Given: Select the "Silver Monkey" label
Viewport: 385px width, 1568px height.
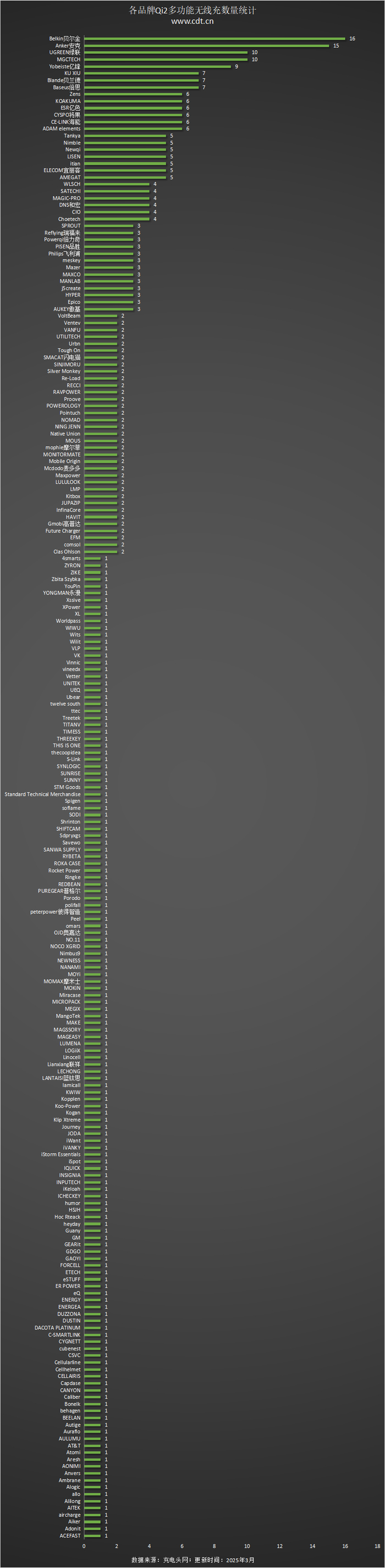Looking at the screenshot, I should [x=64, y=372].
